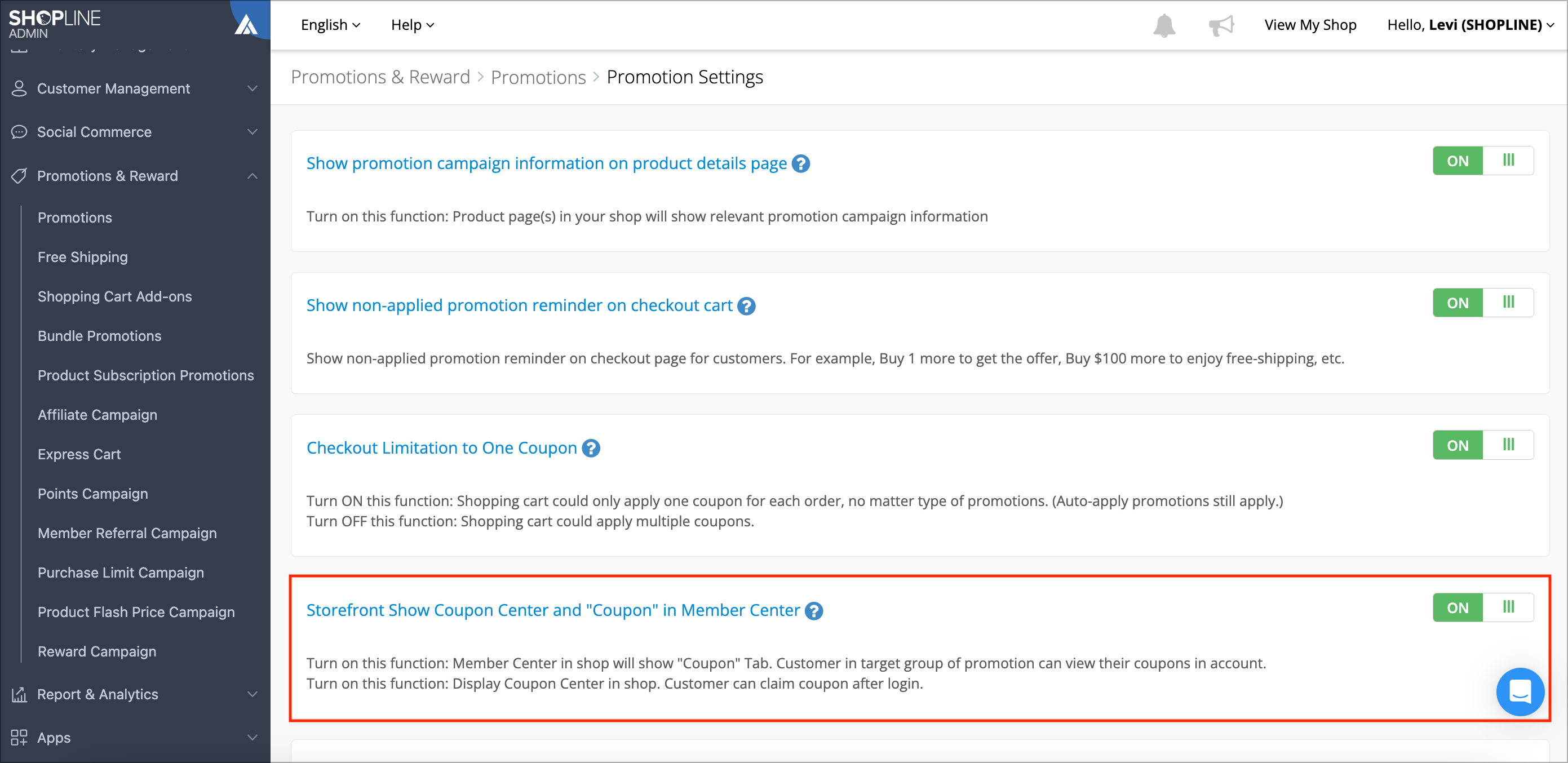Viewport: 1568px width, 763px height.
Task: Click the Social Commerce chat icon
Action: pos(19,132)
